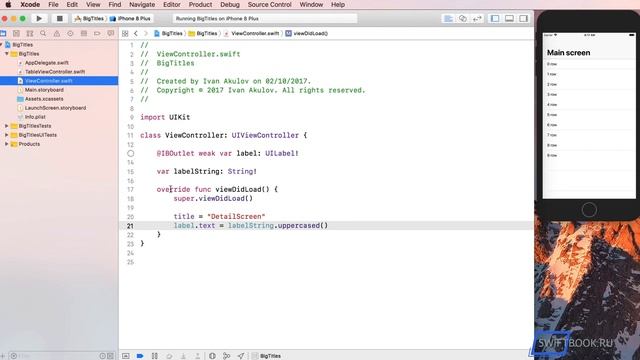This screenshot has height=360, width=640.
Task: Add a file with the plus button
Action: 2,356
